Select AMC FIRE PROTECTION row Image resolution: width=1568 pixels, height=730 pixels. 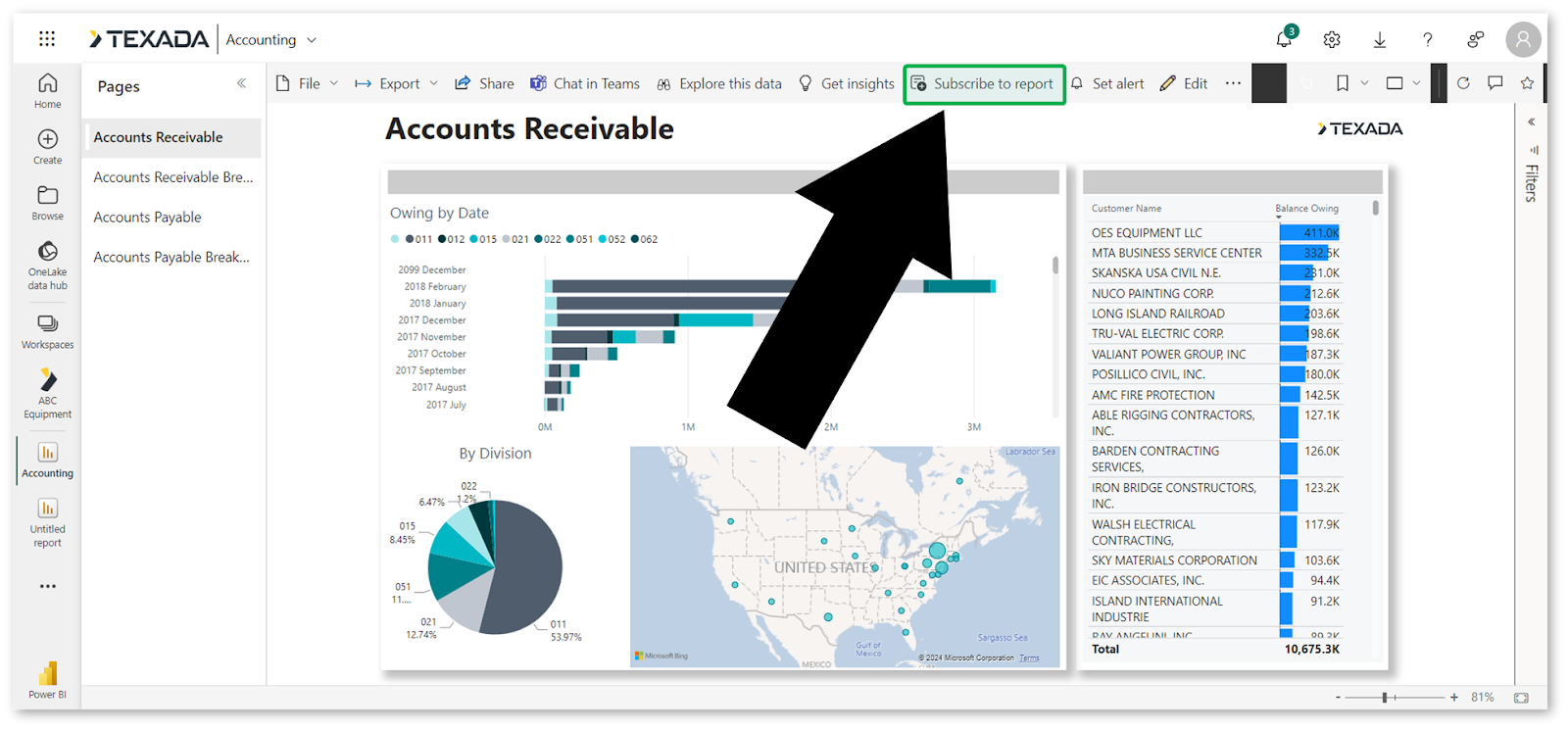point(1215,395)
